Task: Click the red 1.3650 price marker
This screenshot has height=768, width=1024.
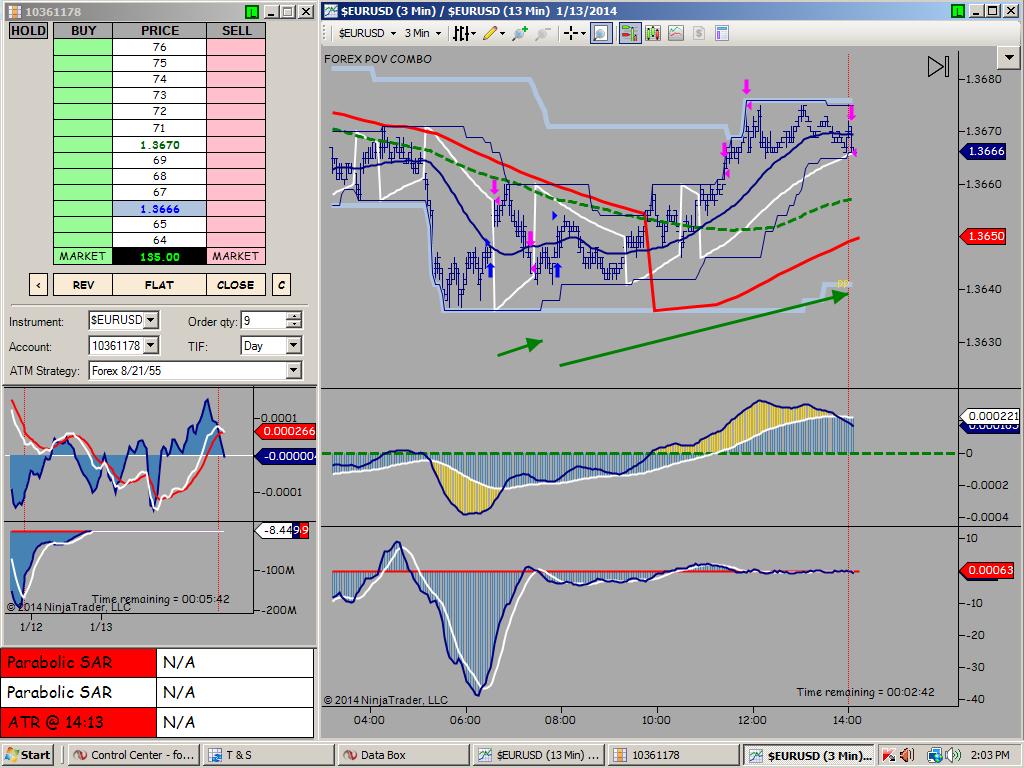Action: (x=983, y=236)
